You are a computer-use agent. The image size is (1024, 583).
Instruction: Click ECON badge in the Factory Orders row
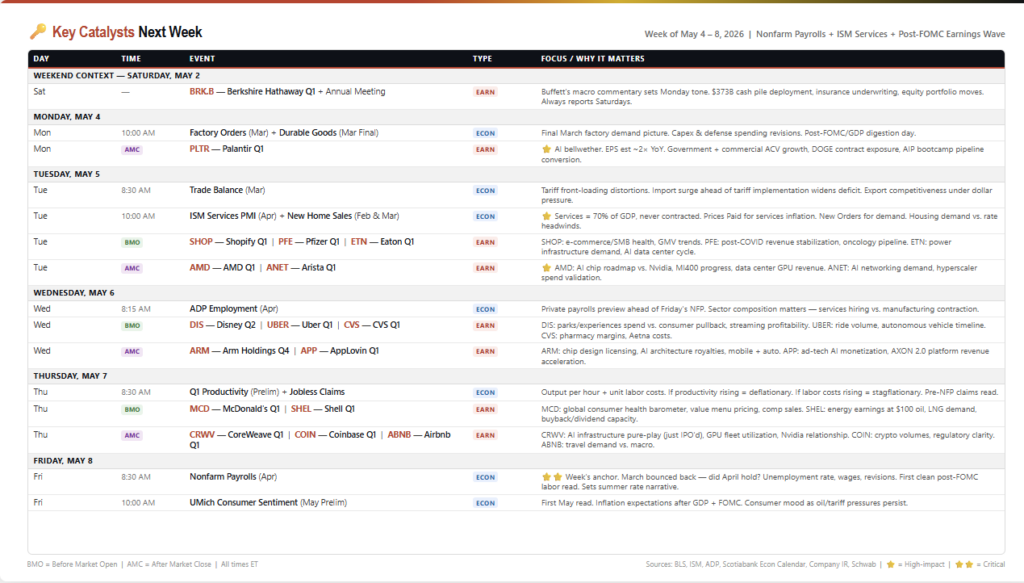485,133
